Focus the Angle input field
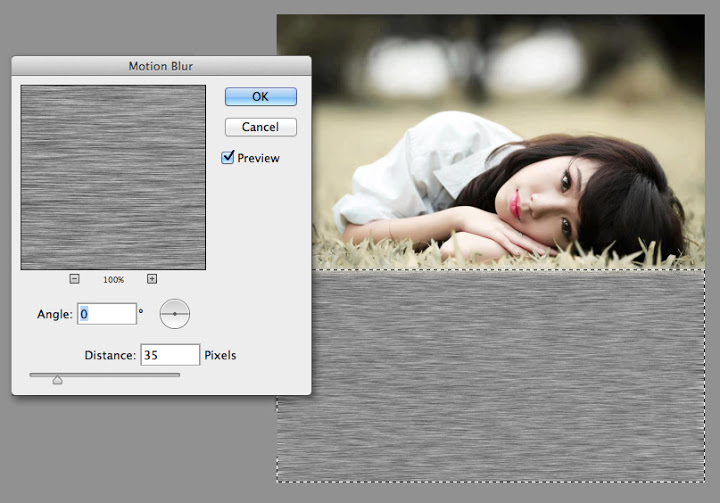720x503 pixels. click(x=107, y=314)
